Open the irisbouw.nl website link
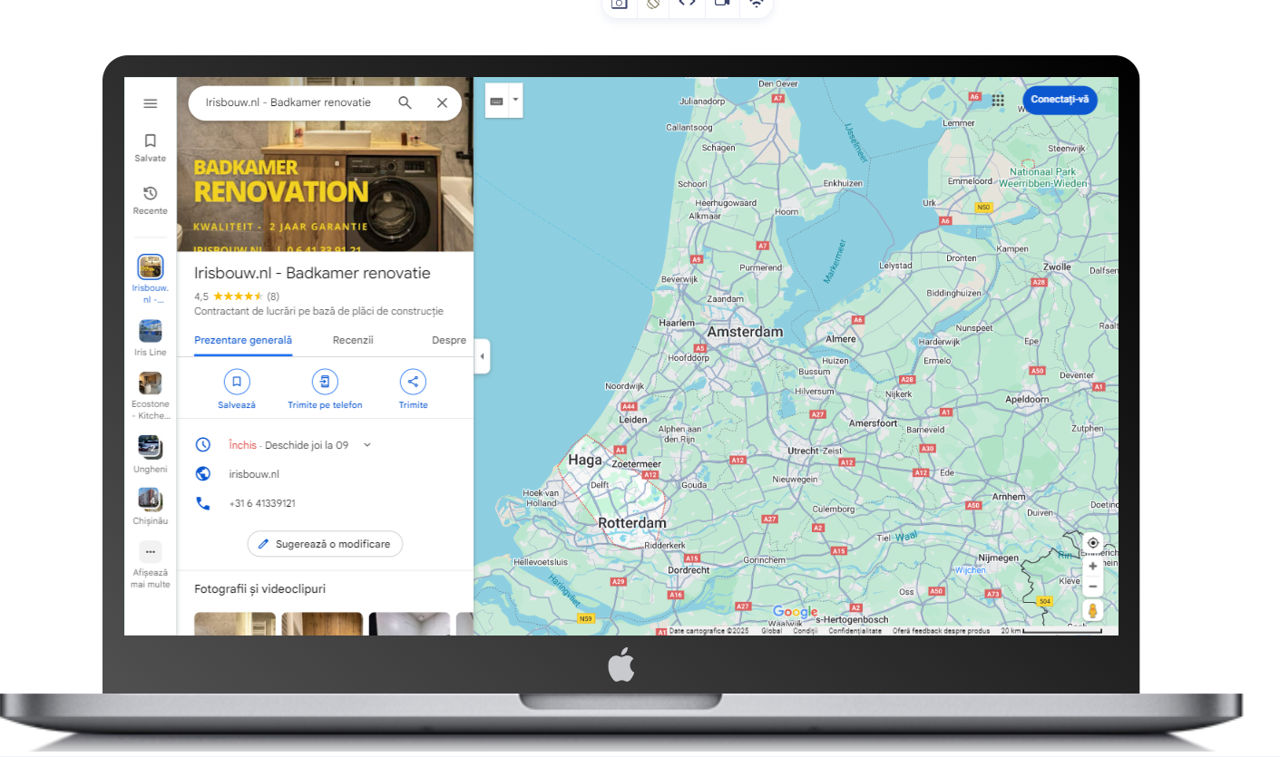The image size is (1280, 757). coord(254,474)
